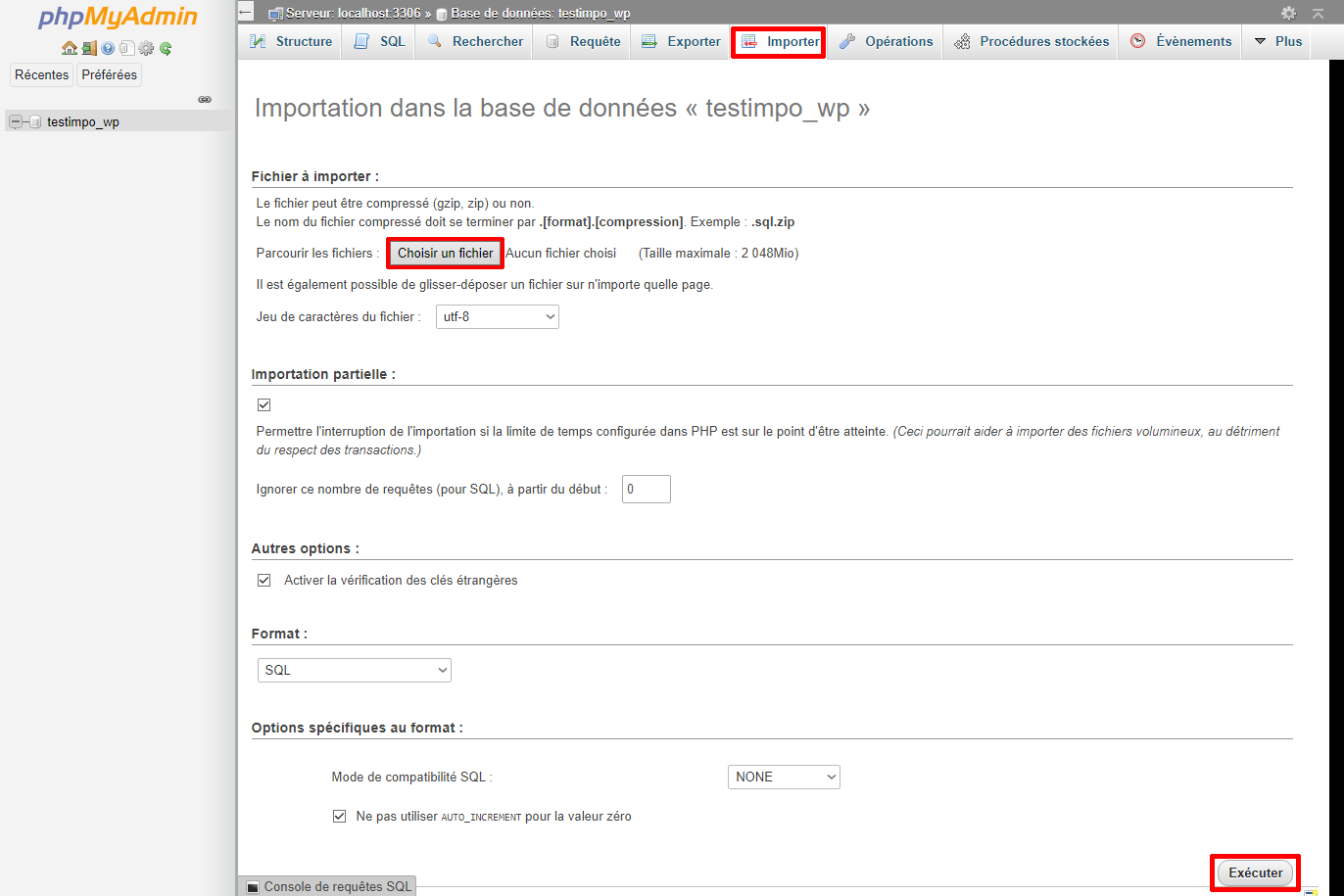Toggle the partial import interruption checkbox

pos(264,404)
